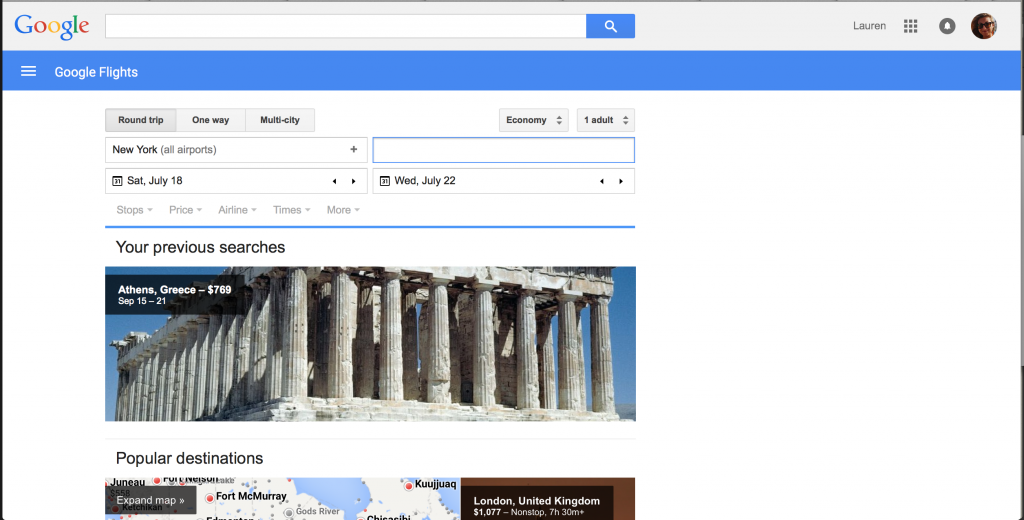
Task: Click the Sat, July 18 departure date field
Action: coord(236,181)
